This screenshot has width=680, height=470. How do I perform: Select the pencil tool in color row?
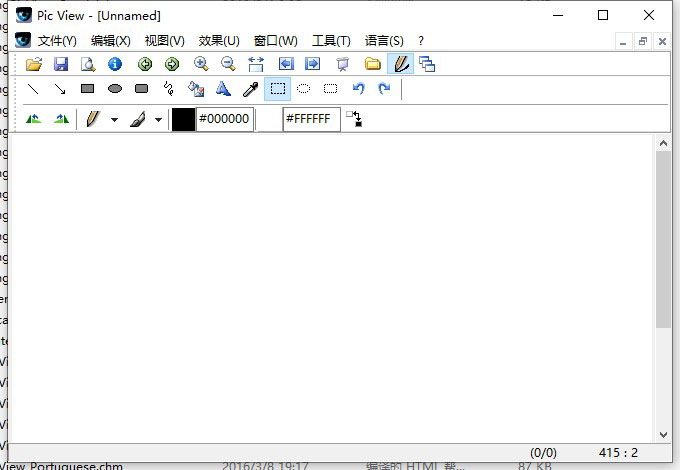tap(93, 119)
